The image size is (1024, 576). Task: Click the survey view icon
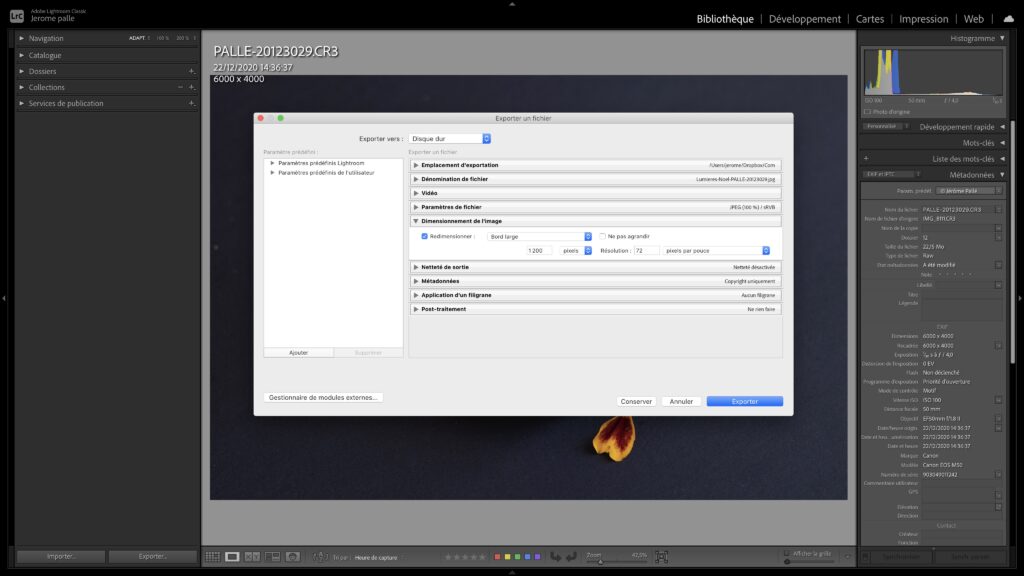(272, 556)
